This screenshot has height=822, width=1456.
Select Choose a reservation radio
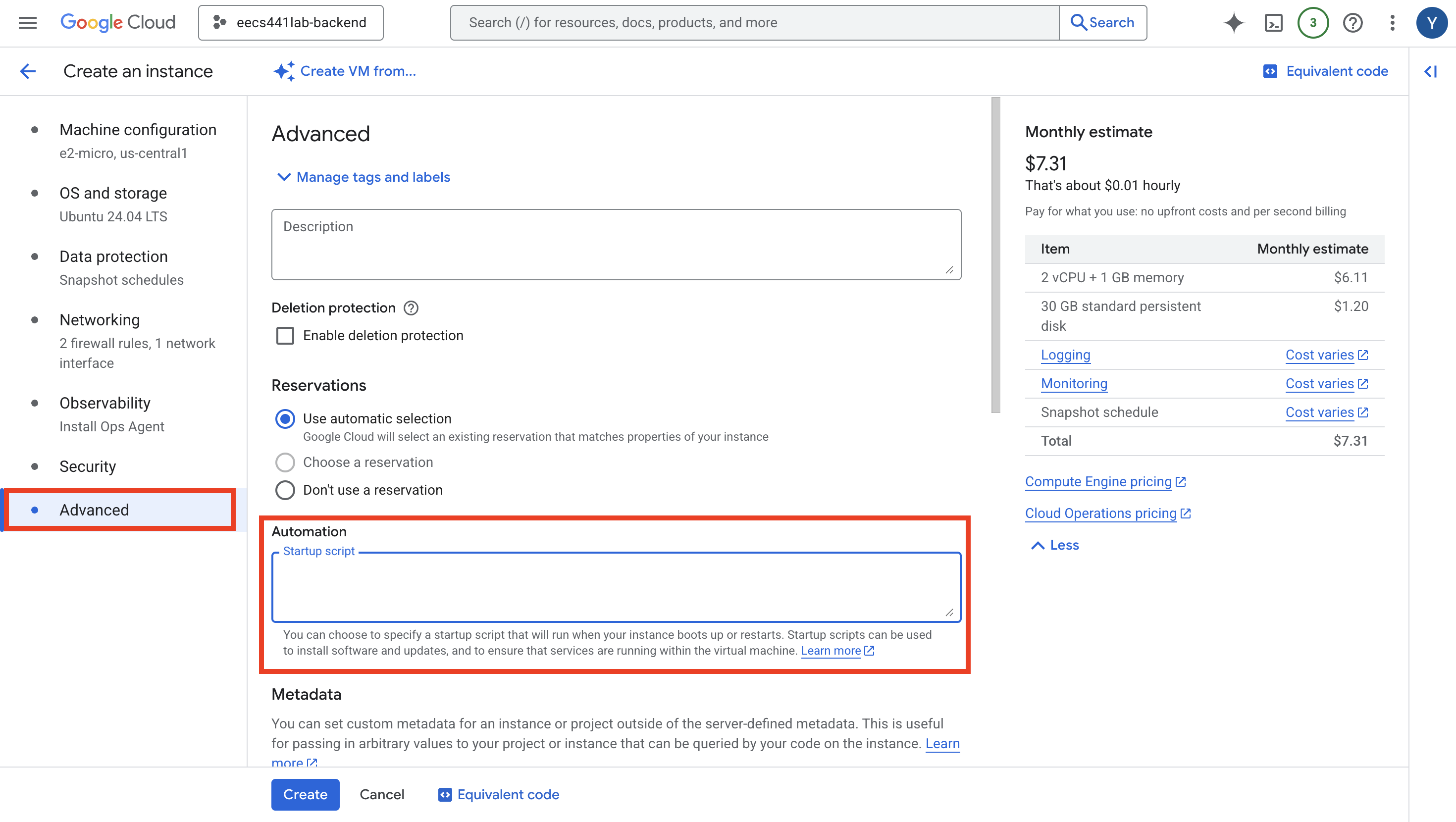tap(285, 462)
